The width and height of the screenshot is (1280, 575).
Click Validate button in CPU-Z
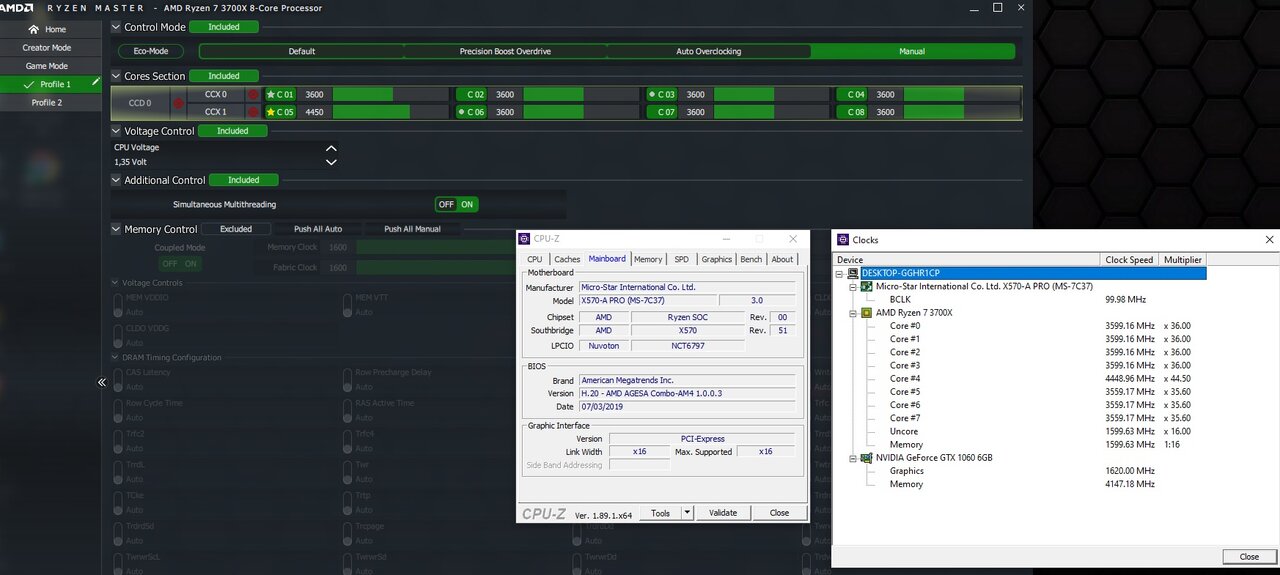coord(723,513)
